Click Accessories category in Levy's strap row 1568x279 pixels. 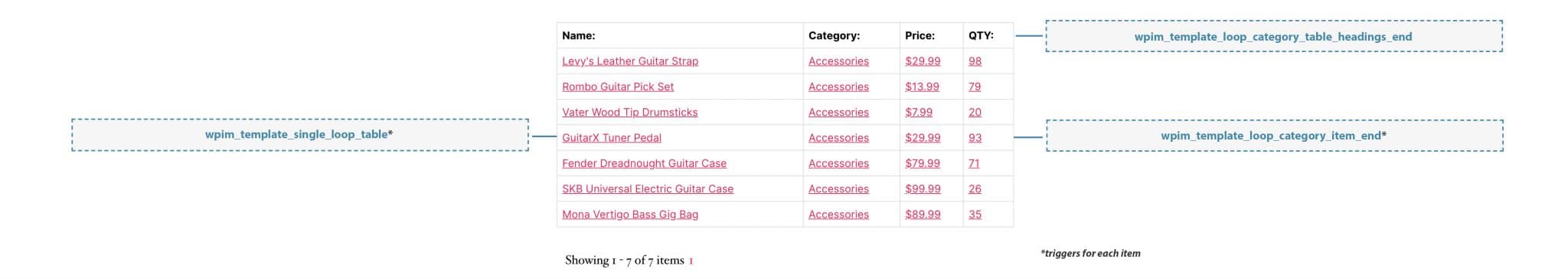838,61
